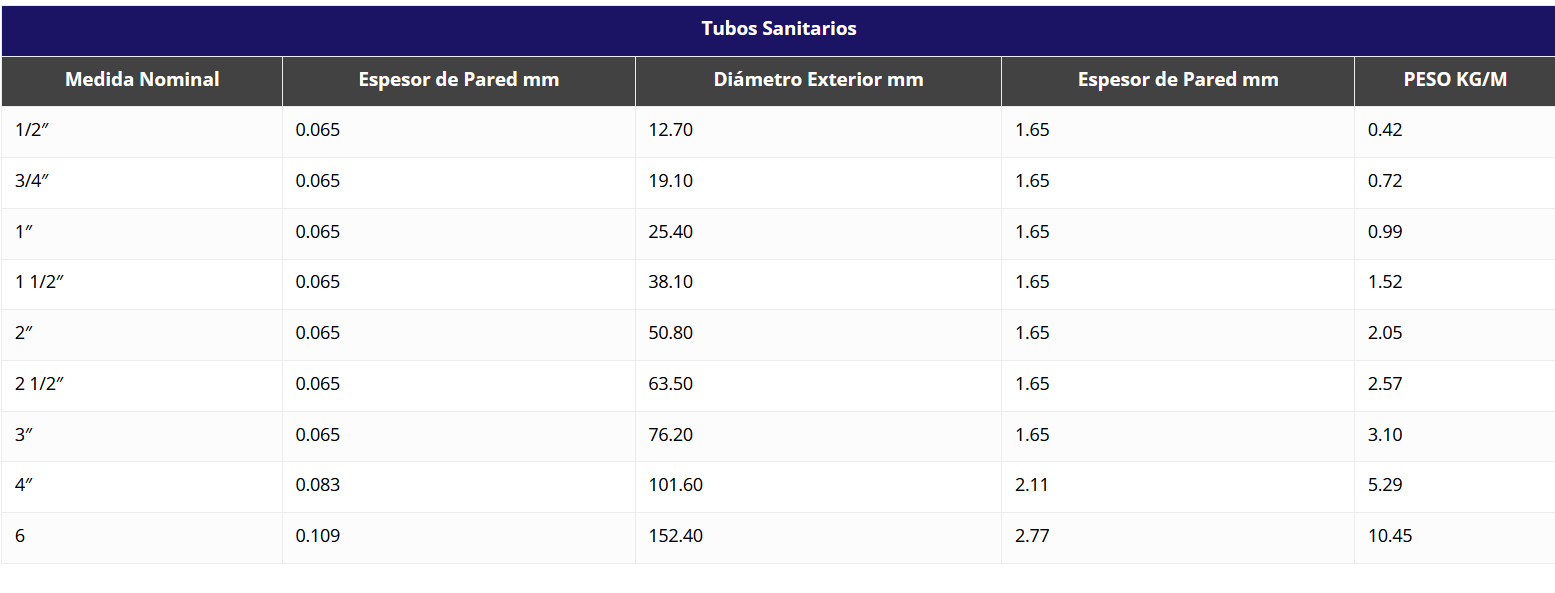The height and width of the screenshot is (593, 1555).
Task: Select the 12.70 diameter value
Action: tap(670, 130)
